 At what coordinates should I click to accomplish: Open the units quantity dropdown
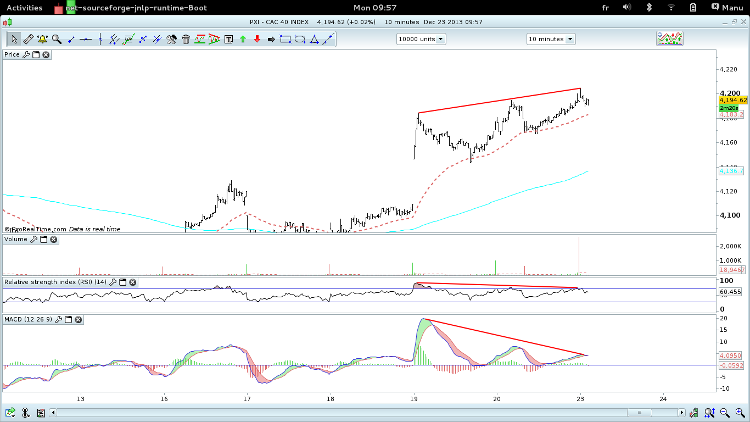421,39
